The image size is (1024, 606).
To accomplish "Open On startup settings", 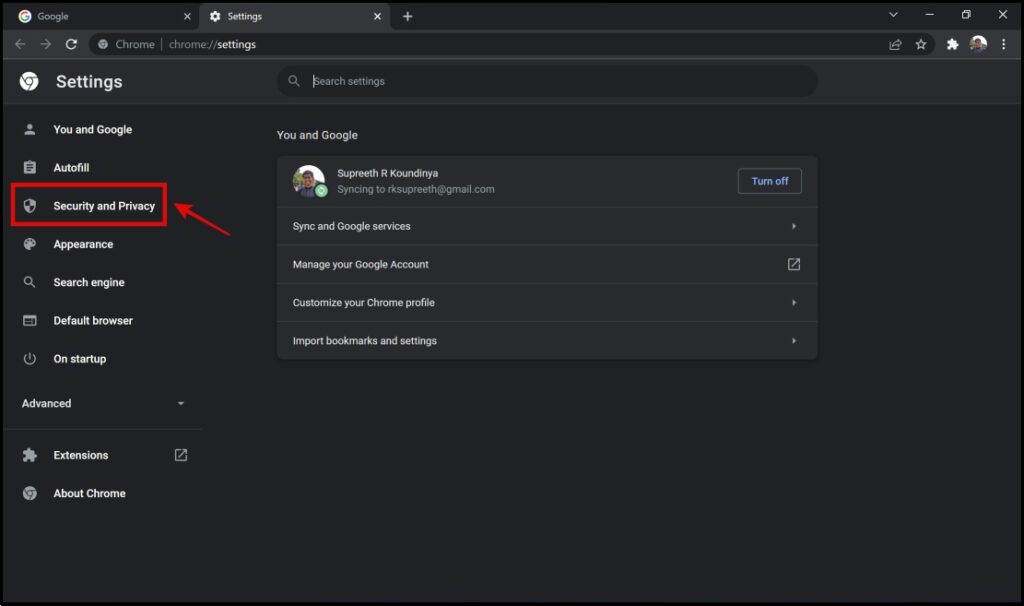I will (x=80, y=359).
